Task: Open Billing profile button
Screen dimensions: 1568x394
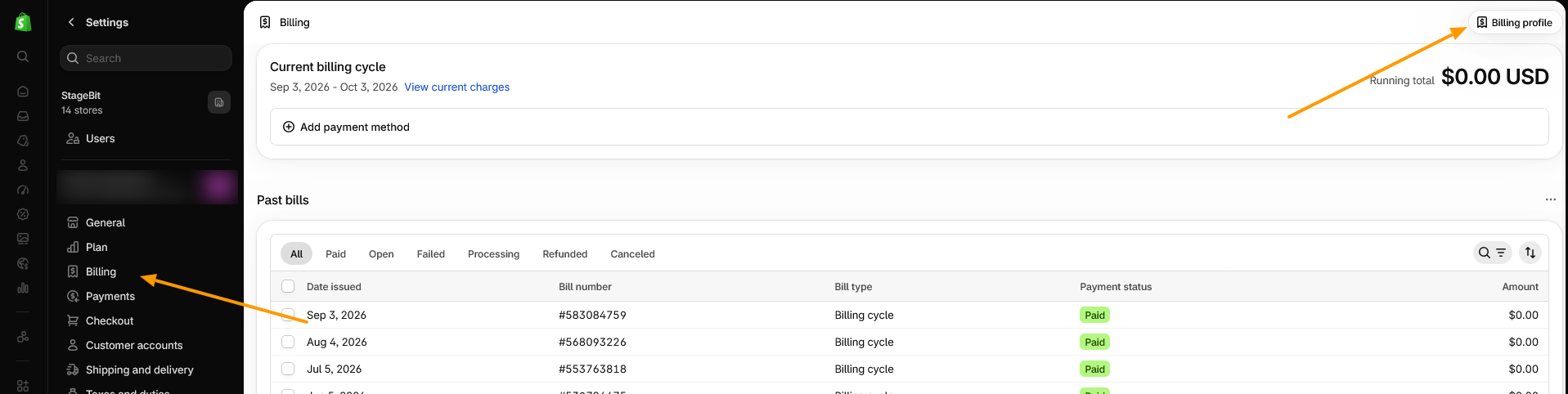Action: point(1514,22)
